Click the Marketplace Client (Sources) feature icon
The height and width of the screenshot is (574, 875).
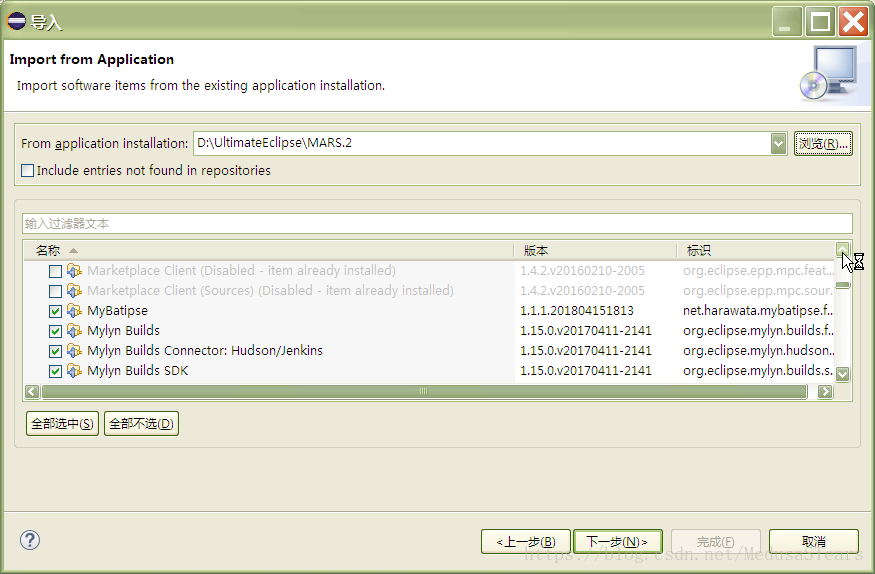(74, 291)
